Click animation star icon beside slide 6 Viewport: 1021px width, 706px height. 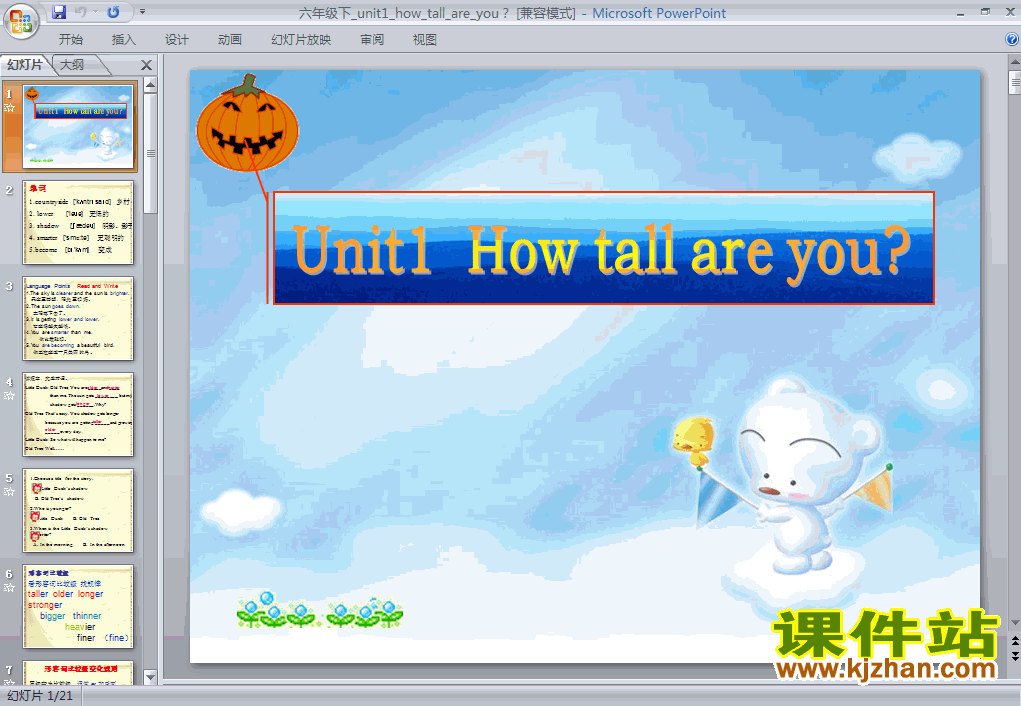(x=10, y=587)
